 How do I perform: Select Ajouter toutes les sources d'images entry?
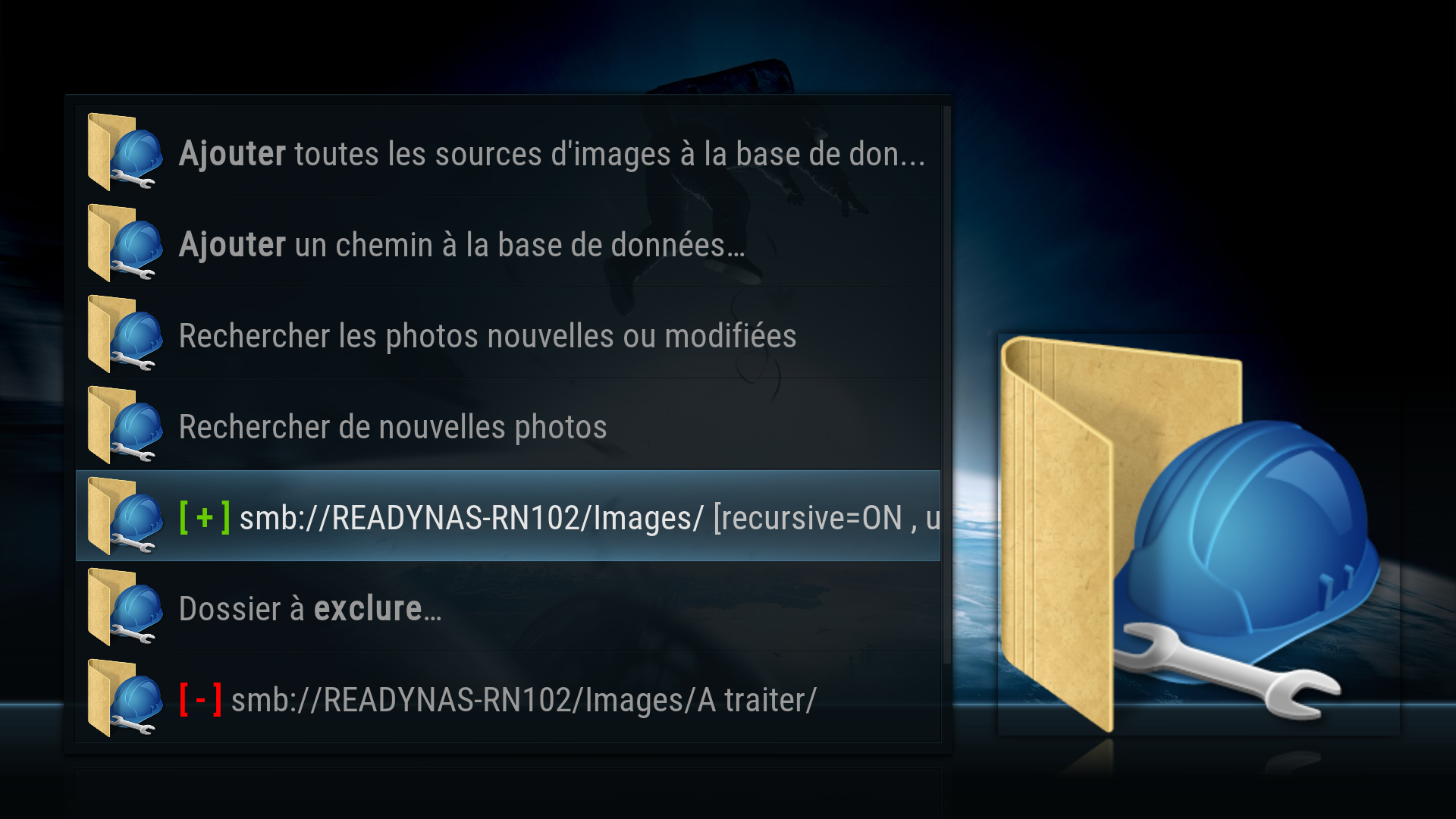508,152
